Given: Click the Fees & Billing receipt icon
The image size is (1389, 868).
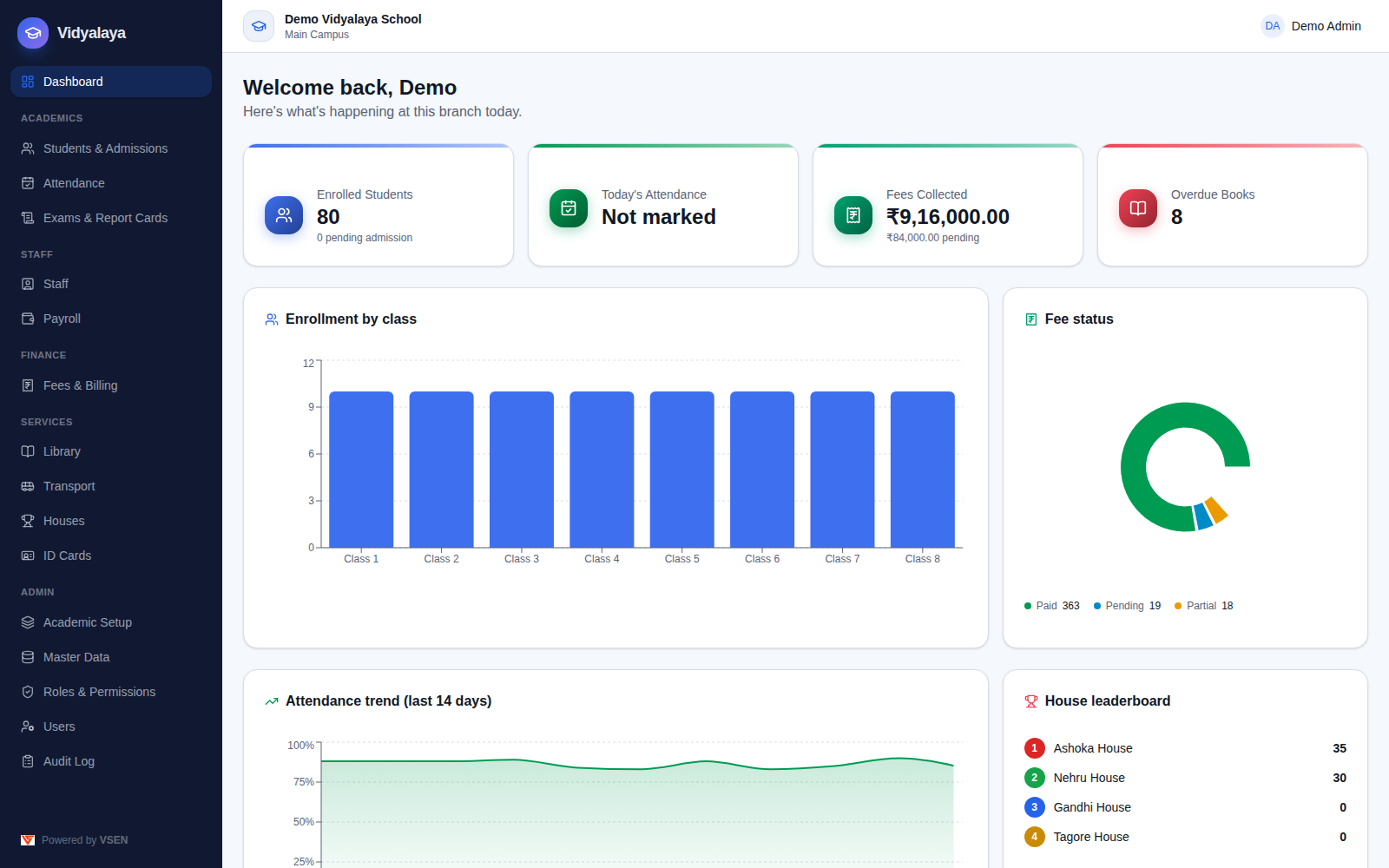Looking at the screenshot, I should pos(28,385).
